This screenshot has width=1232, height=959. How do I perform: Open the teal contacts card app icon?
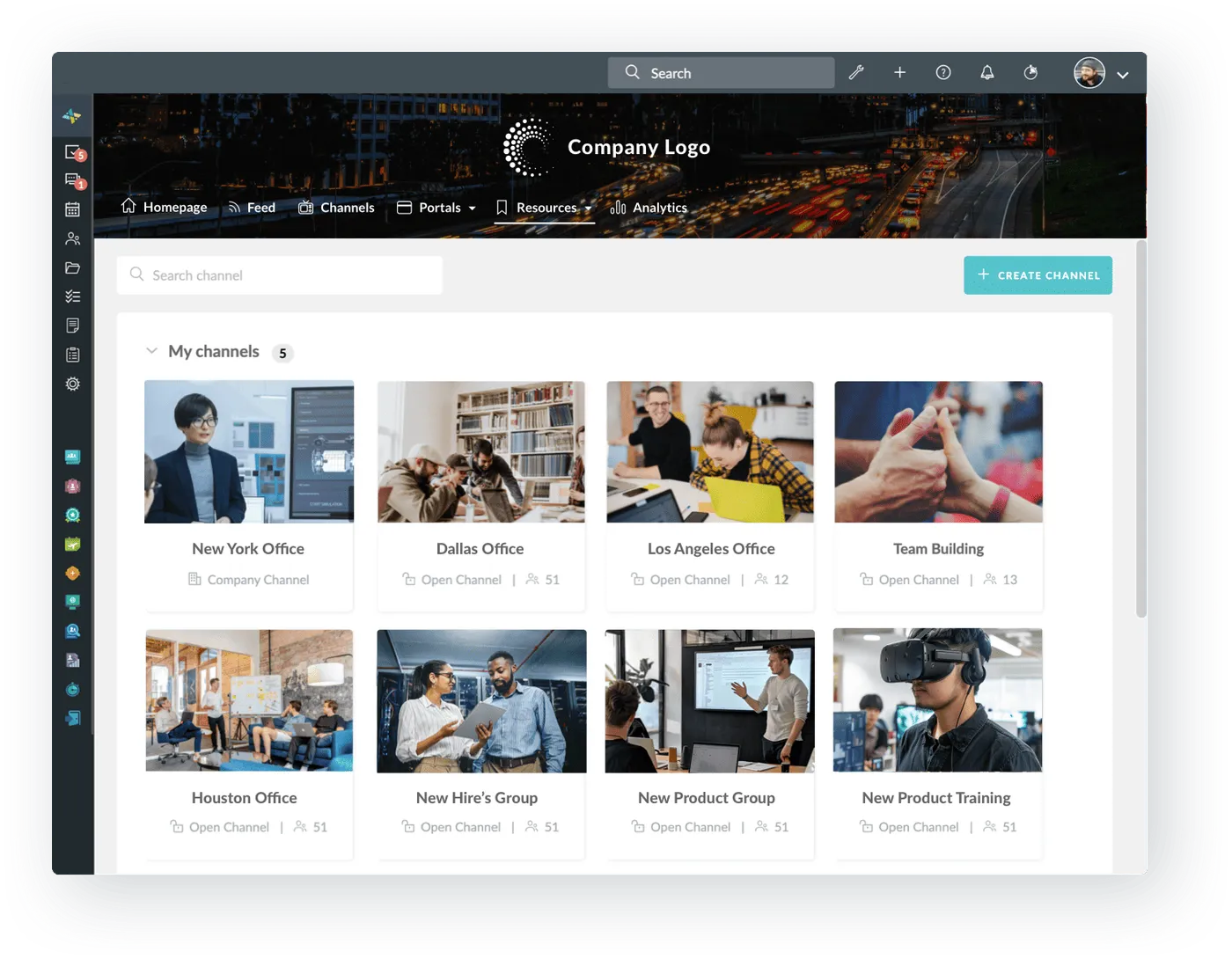pyautogui.click(x=72, y=457)
